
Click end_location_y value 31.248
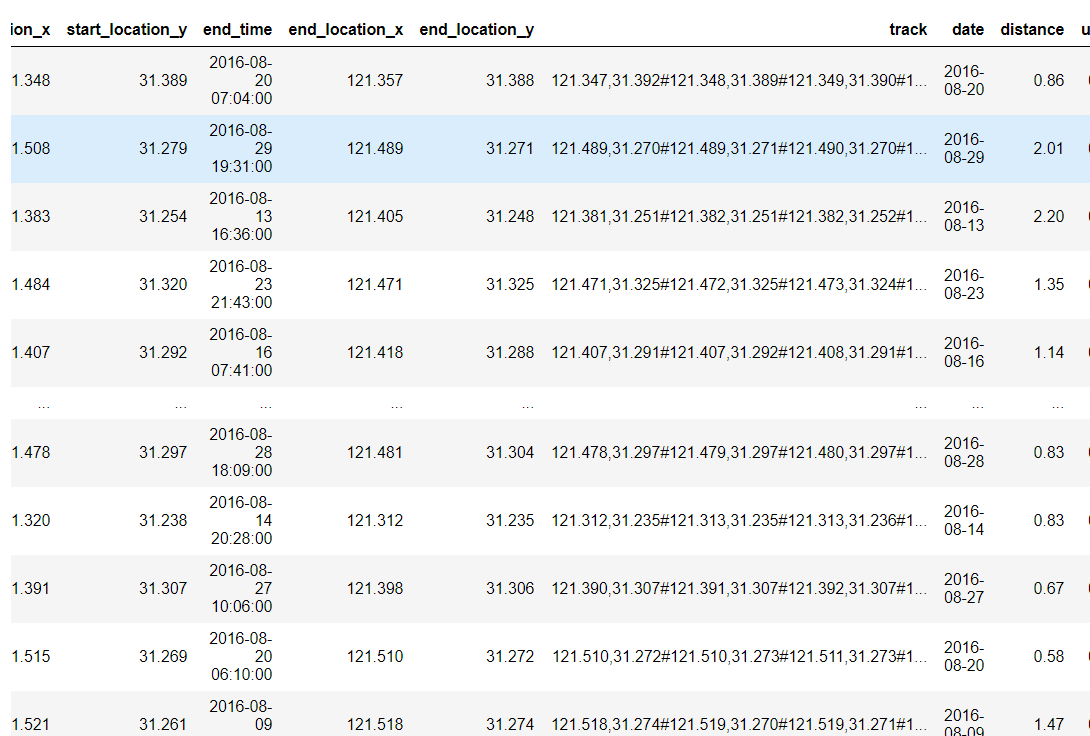click(510, 217)
